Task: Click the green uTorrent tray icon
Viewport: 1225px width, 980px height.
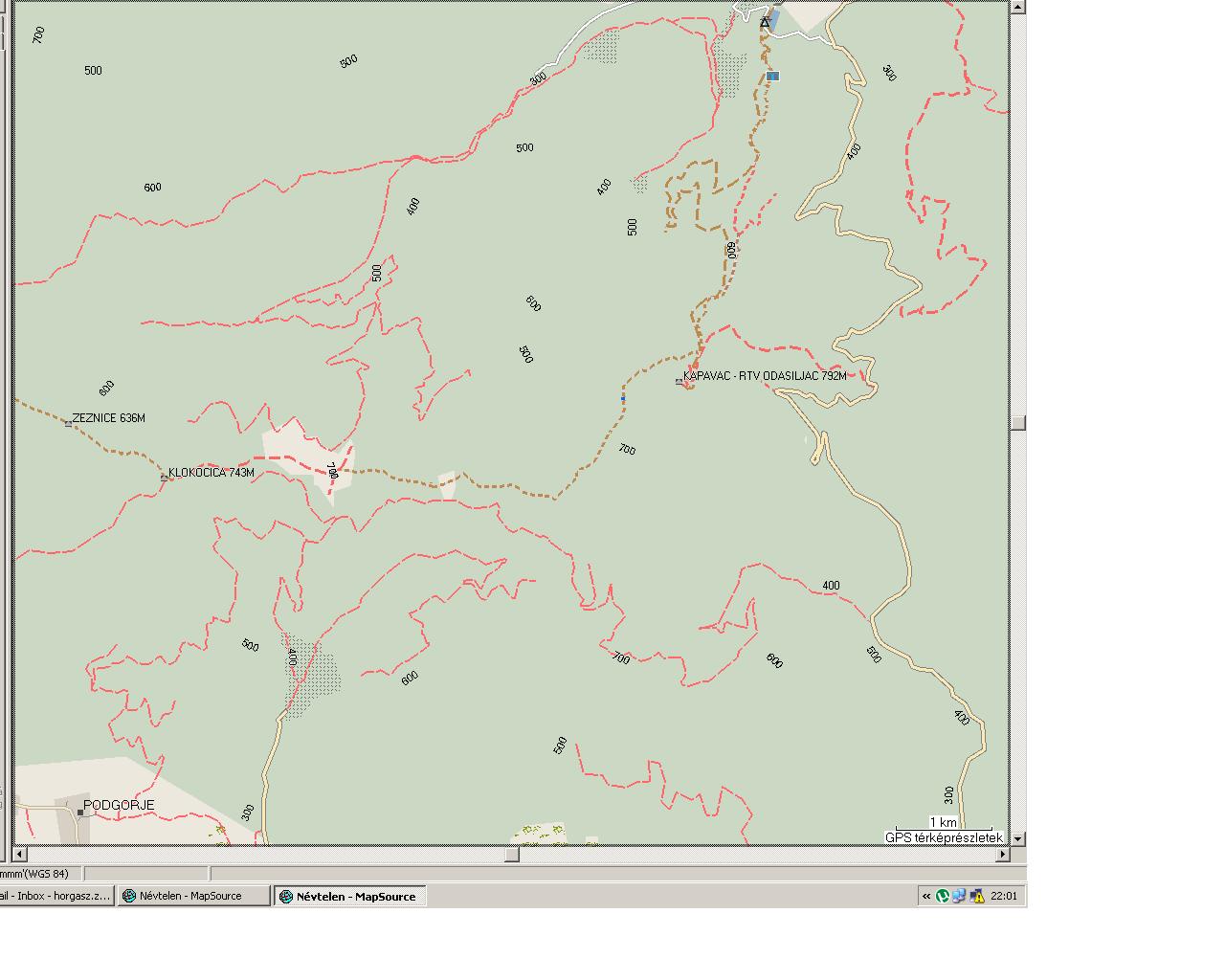Action: click(x=943, y=897)
